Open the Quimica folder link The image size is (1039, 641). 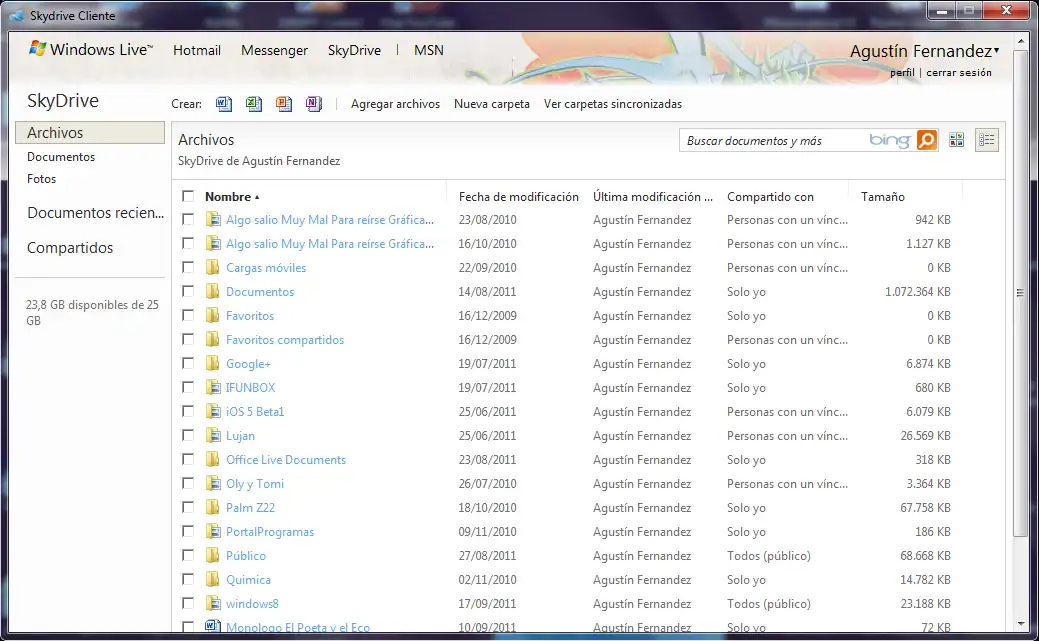(x=248, y=579)
